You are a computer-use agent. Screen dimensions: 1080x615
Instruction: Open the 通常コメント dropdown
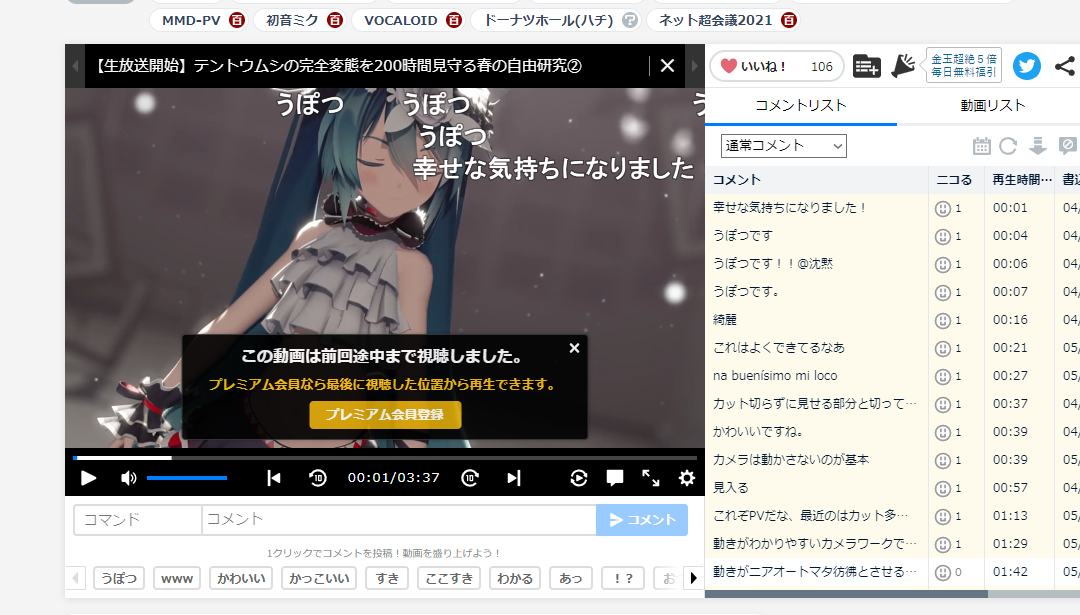coord(783,146)
